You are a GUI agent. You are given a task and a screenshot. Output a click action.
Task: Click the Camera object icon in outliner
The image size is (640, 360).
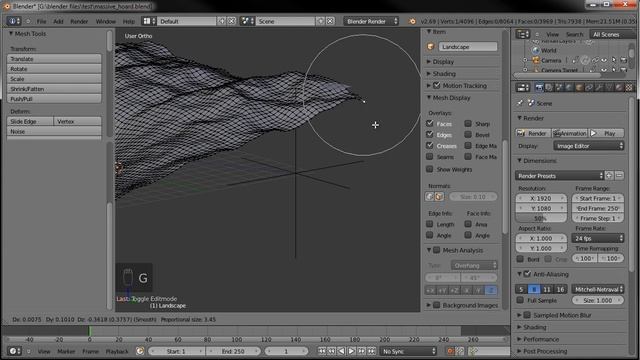536,60
